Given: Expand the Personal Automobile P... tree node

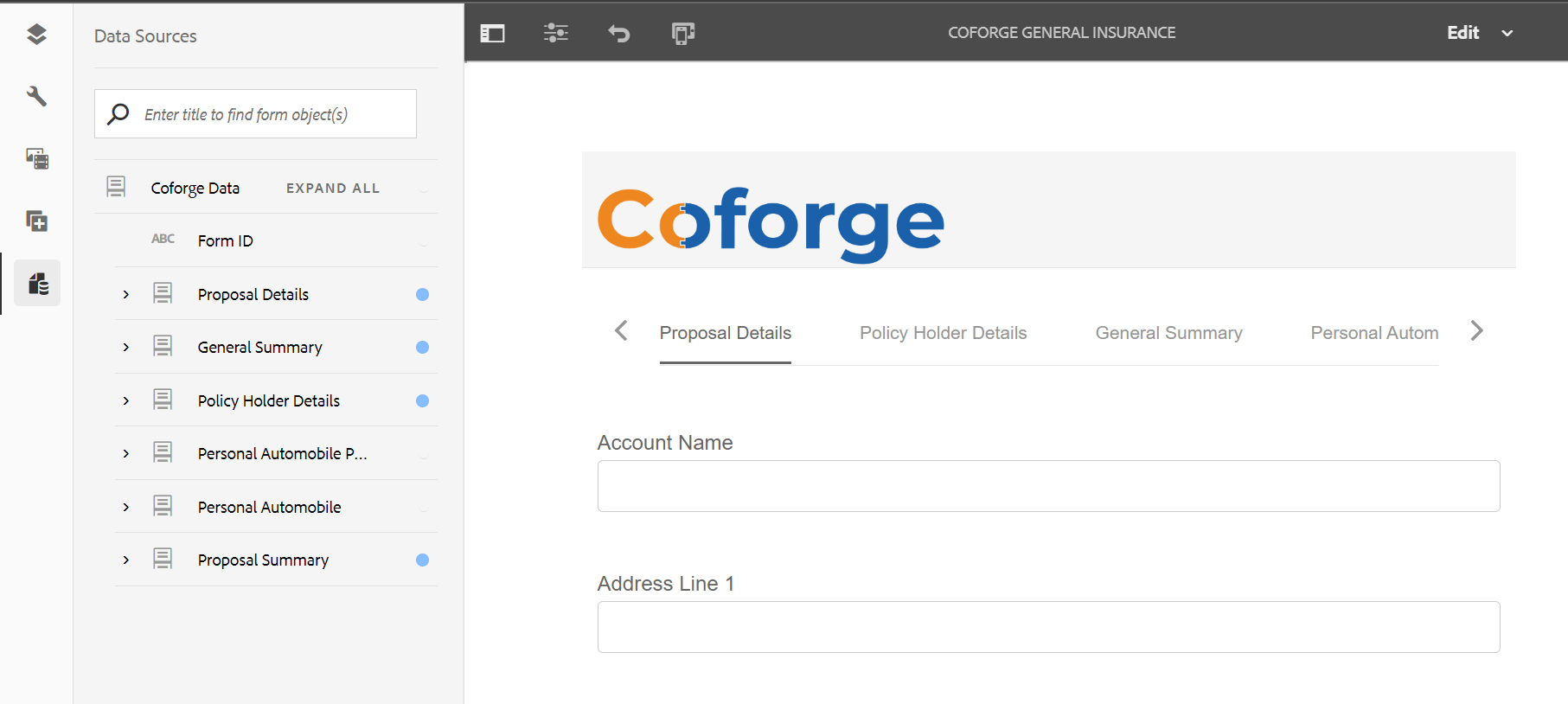Looking at the screenshot, I should pyautogui.click(x=126, y=454).
